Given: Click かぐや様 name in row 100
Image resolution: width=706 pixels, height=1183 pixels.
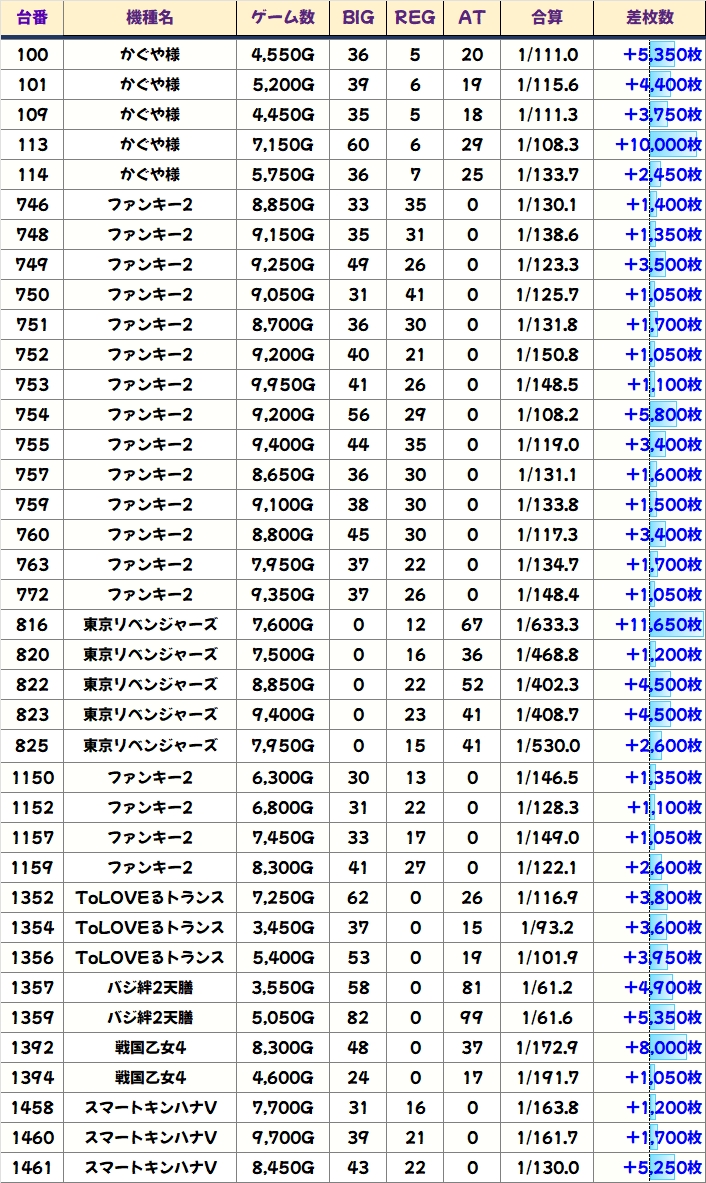Looking at the screenshot, I should click(150, 55).
